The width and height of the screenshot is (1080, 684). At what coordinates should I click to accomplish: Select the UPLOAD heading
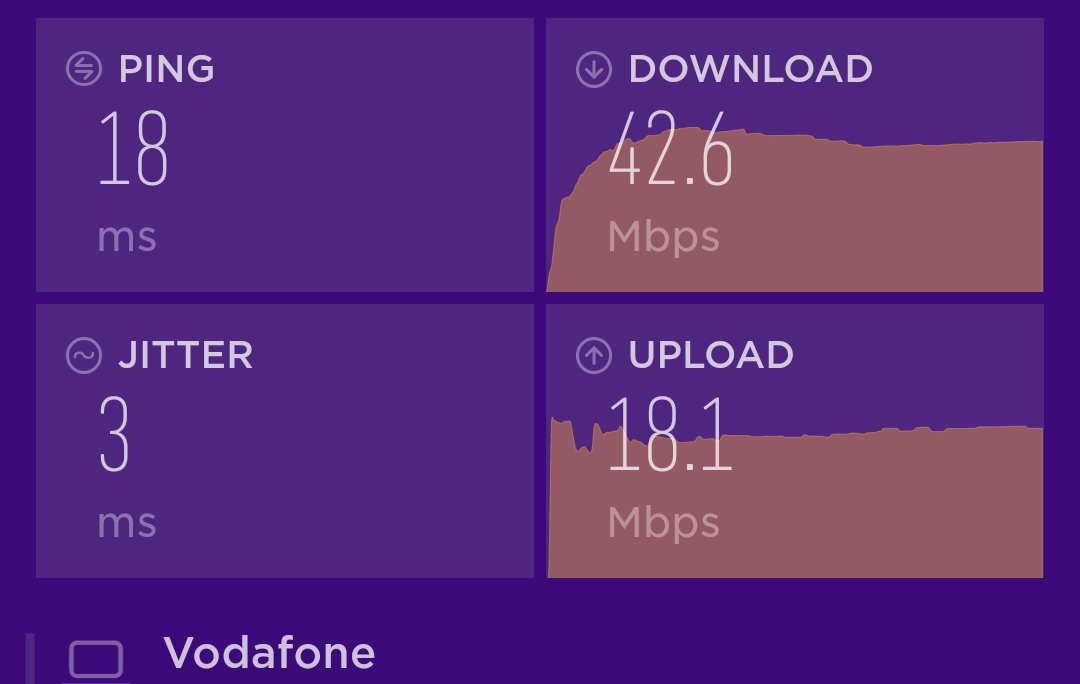[711, 355]
